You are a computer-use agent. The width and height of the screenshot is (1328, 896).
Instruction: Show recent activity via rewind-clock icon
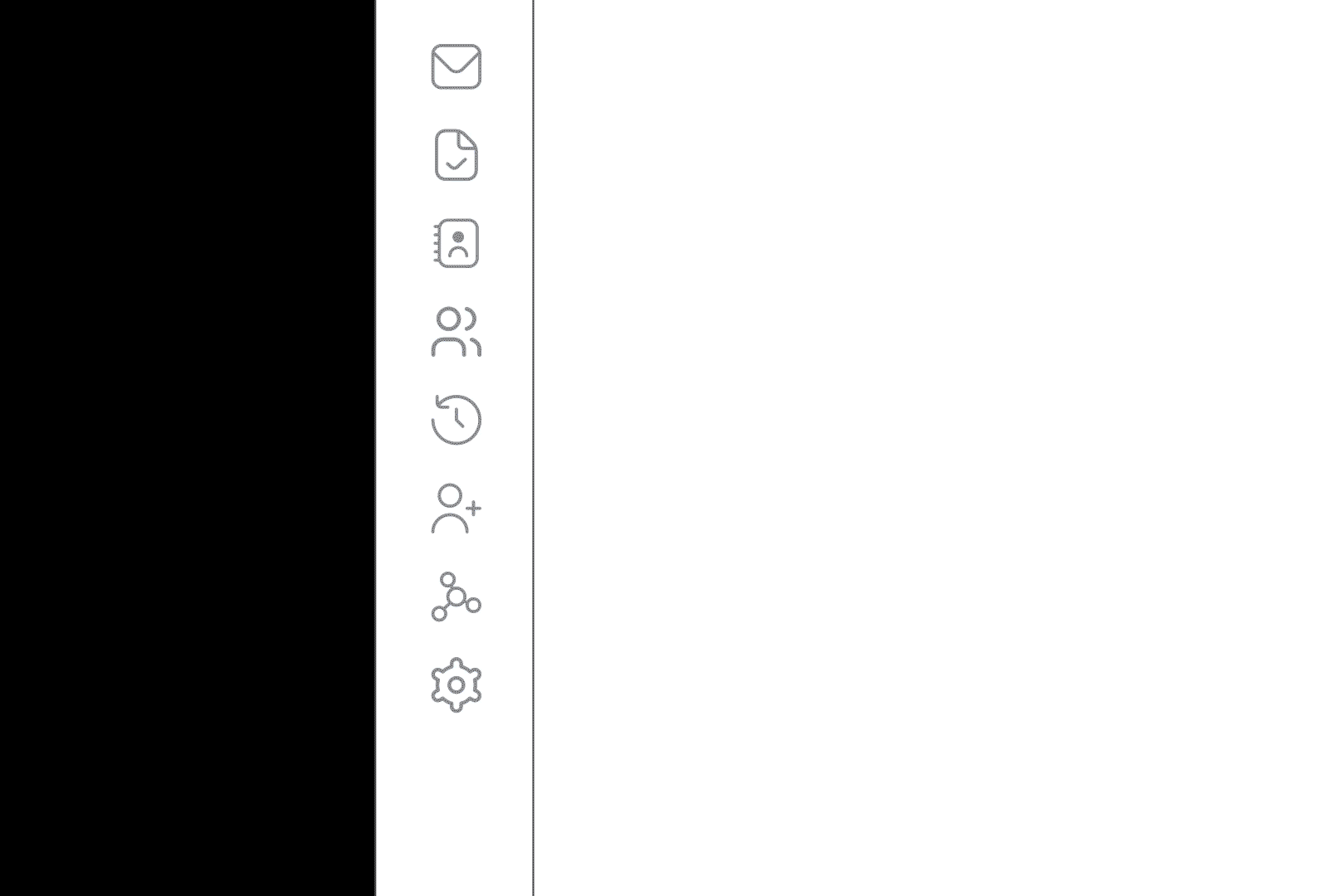(456, 419)
